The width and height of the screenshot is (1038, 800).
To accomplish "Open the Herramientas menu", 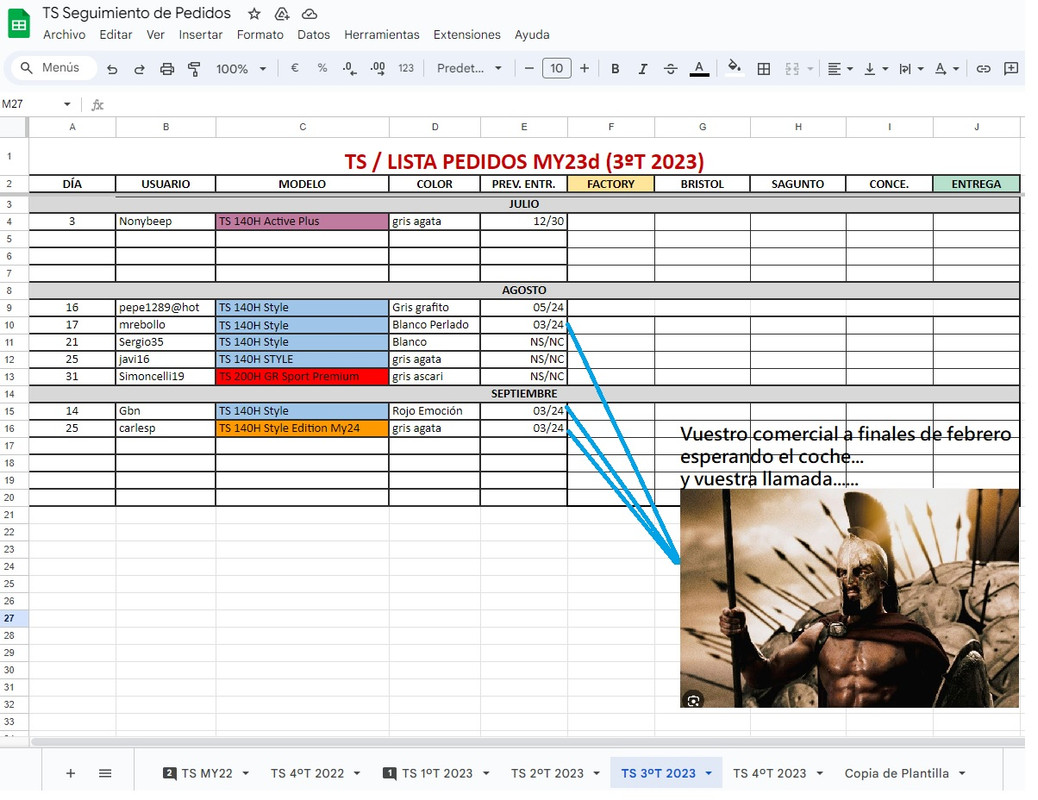I will click(382, 34).
